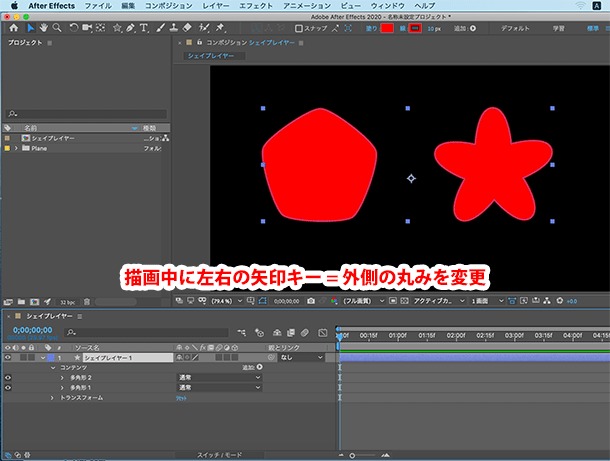610x461 pixels.
Task: Select the Brush tool
Action: pyautogui.click(x=160, y=28)
